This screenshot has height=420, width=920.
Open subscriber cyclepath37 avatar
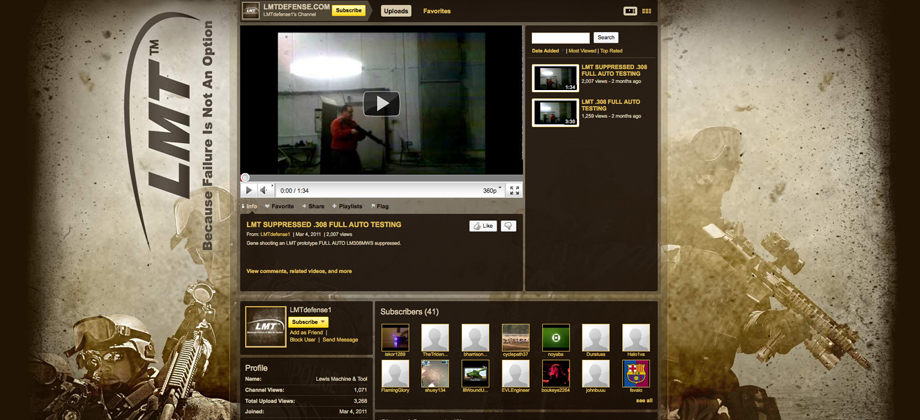point(516,338)
